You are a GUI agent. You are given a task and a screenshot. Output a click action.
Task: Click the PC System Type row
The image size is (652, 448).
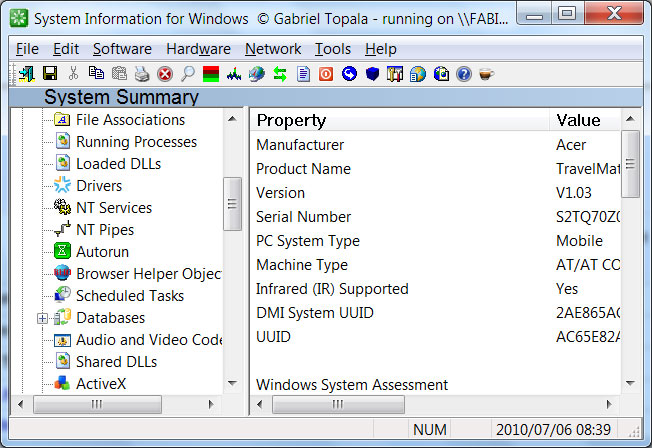click(435, 241)
